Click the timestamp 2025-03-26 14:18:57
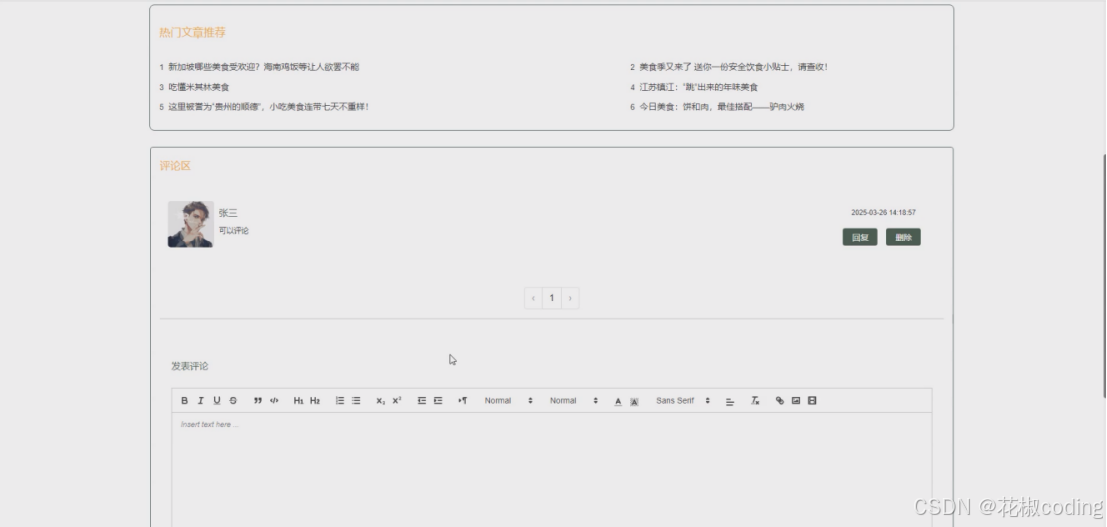Viewport: 1107px width, 527px height. (883, 212)
